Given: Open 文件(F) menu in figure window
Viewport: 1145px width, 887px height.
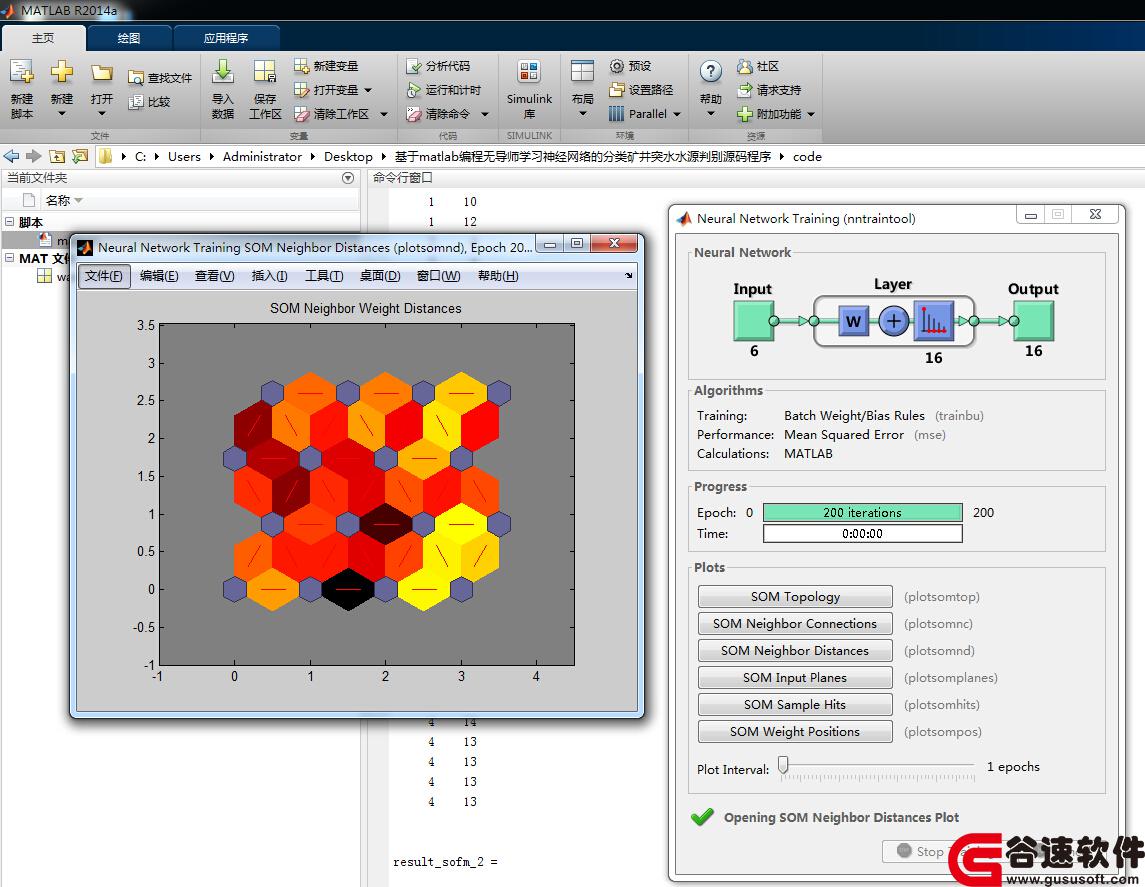Looking at the screenshot, I should (x=104, y=276).
